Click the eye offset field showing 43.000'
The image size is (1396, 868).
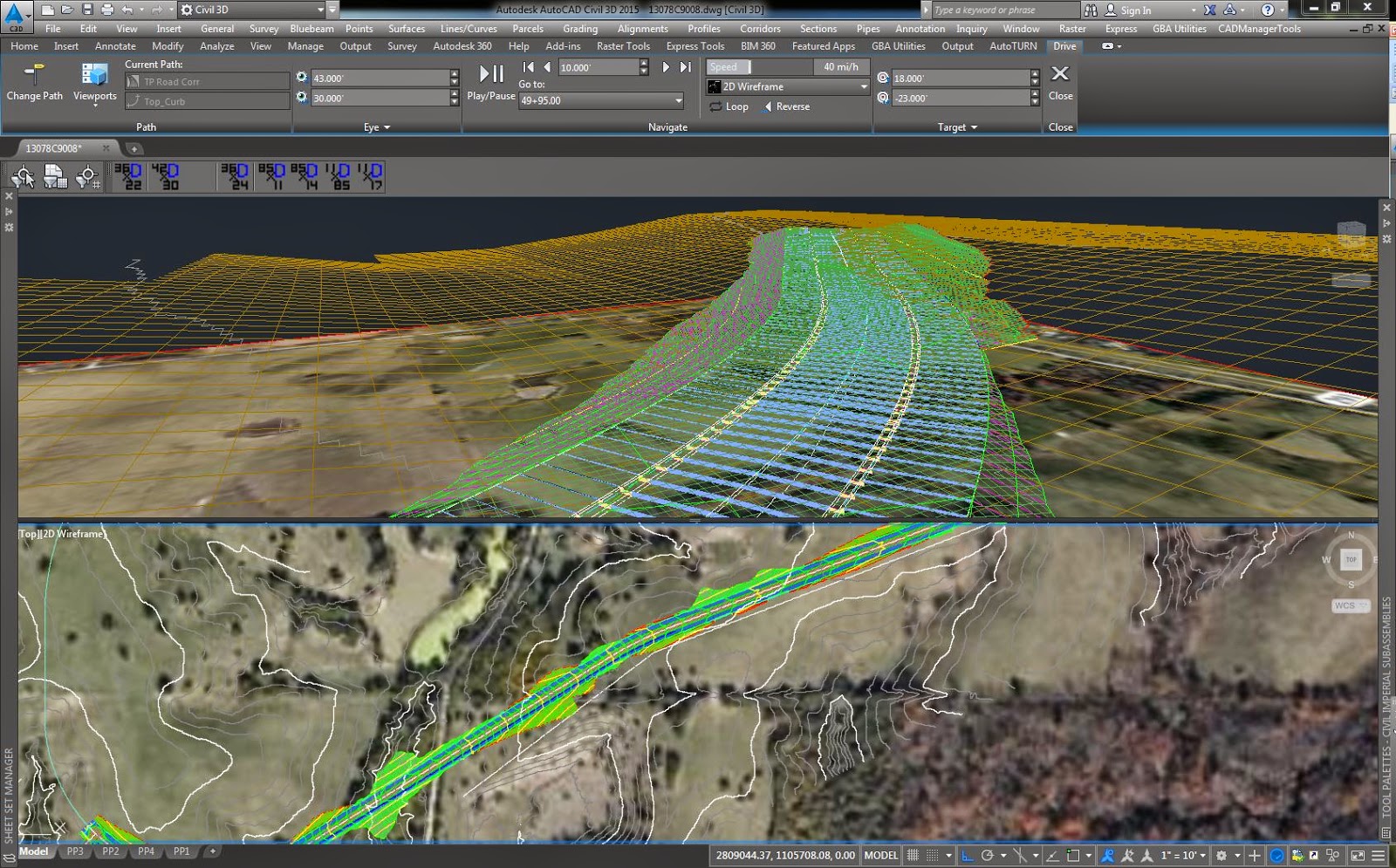coord(380,79)
